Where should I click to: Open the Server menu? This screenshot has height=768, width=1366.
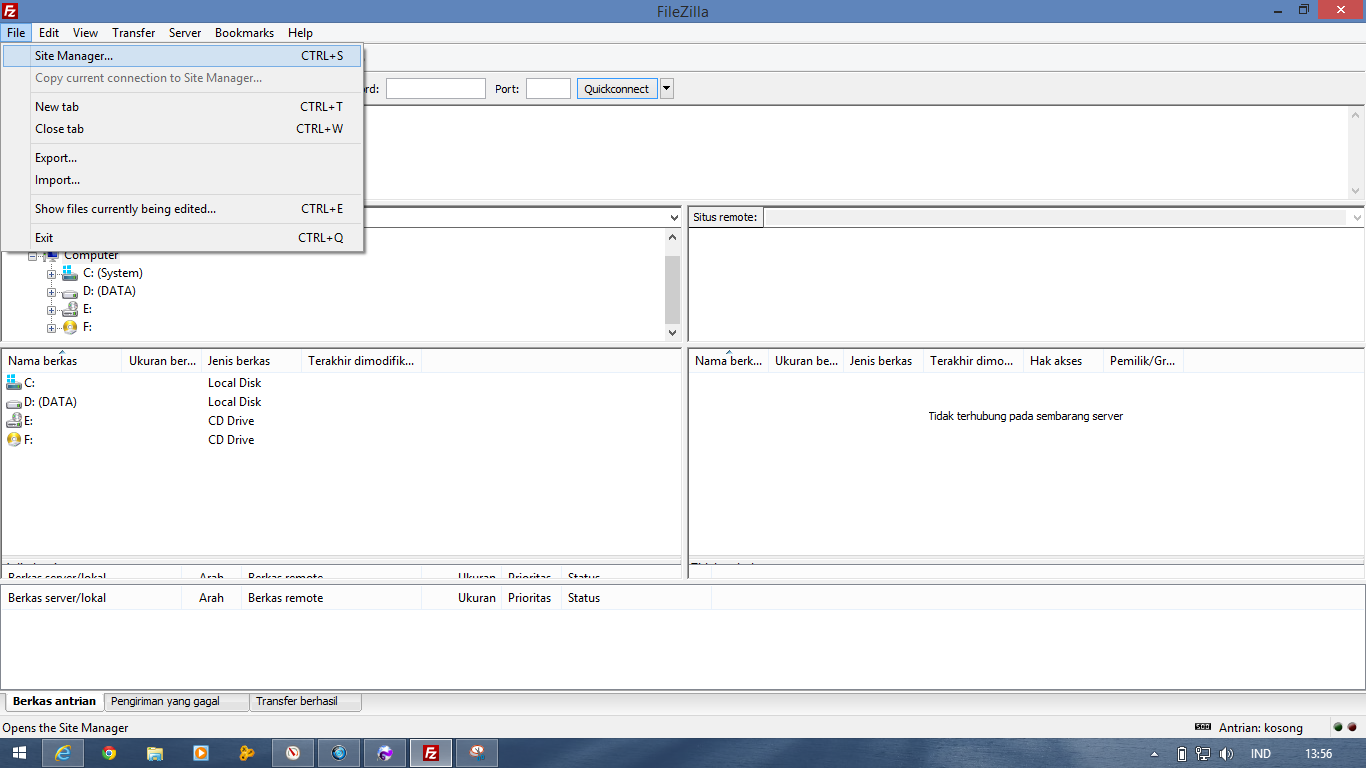click(x=184, y=32)
